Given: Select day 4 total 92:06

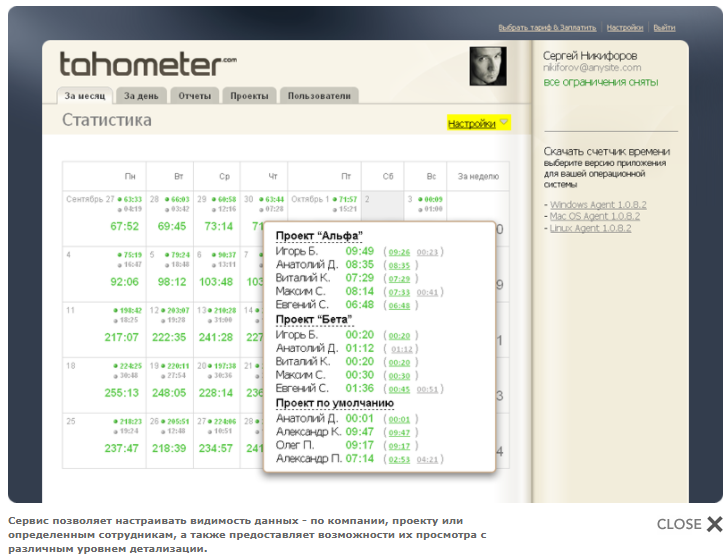Looking at the screenshot, I should [124, 282].
